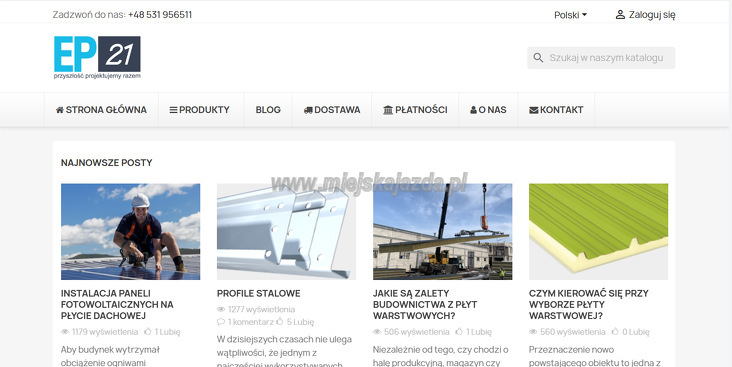Open the Profile Stalowe post title
The height and width of the screenshot is (367, 732).
[x=259, y=293]
